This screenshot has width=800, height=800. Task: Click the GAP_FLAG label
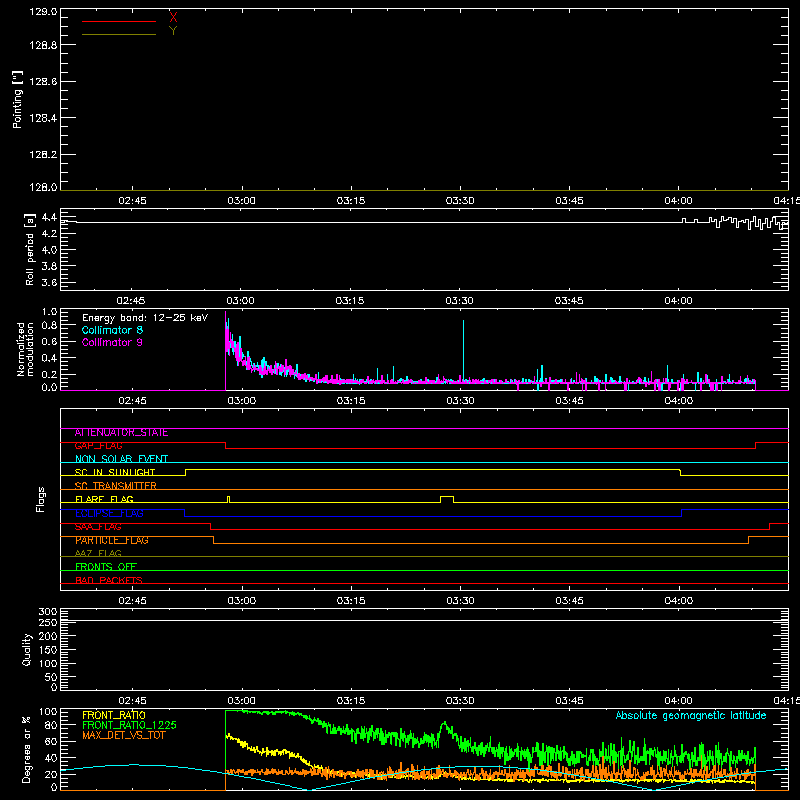coord(98,446)
